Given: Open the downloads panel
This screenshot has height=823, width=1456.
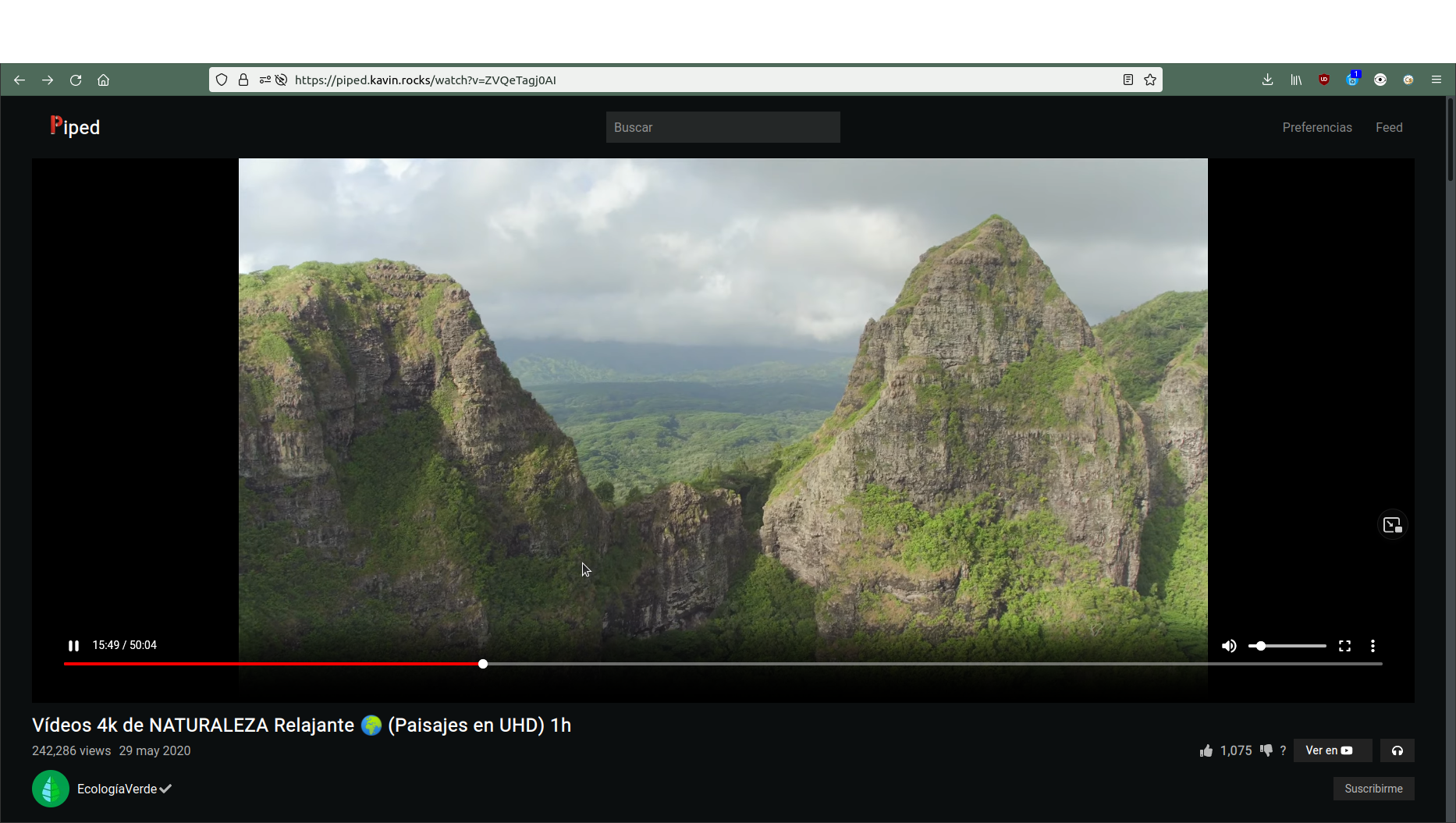Looking at the screenshot, I should pos(1268,80).
